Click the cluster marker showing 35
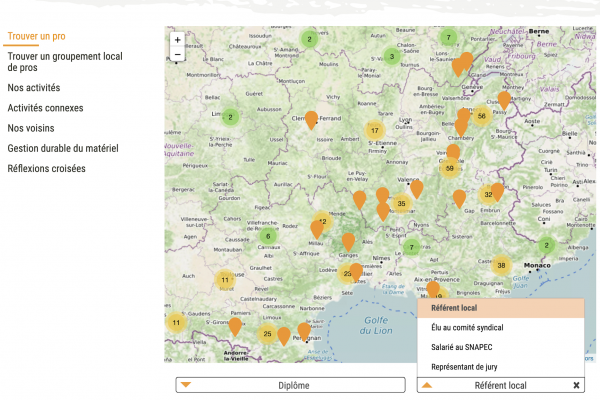Viewport: 600px width, 400px height. (401, 204)
